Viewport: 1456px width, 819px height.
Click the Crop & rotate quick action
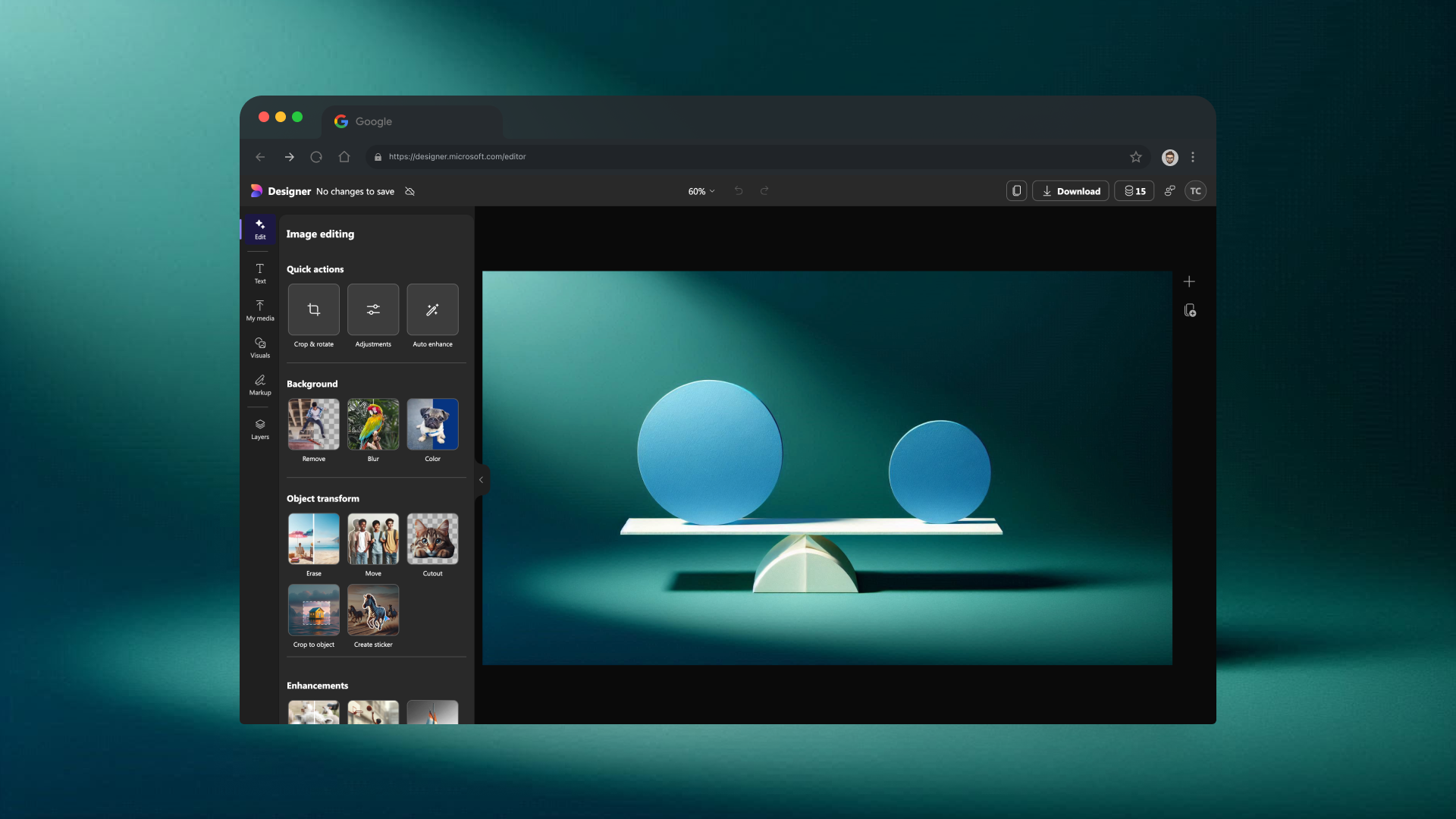click(314, 309)
